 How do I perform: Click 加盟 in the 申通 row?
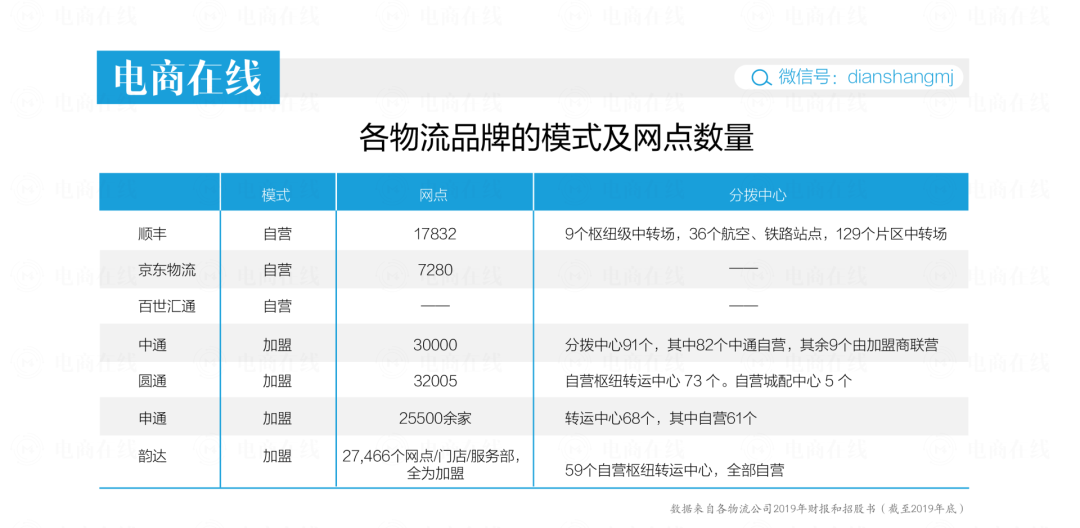click(277, 418)
